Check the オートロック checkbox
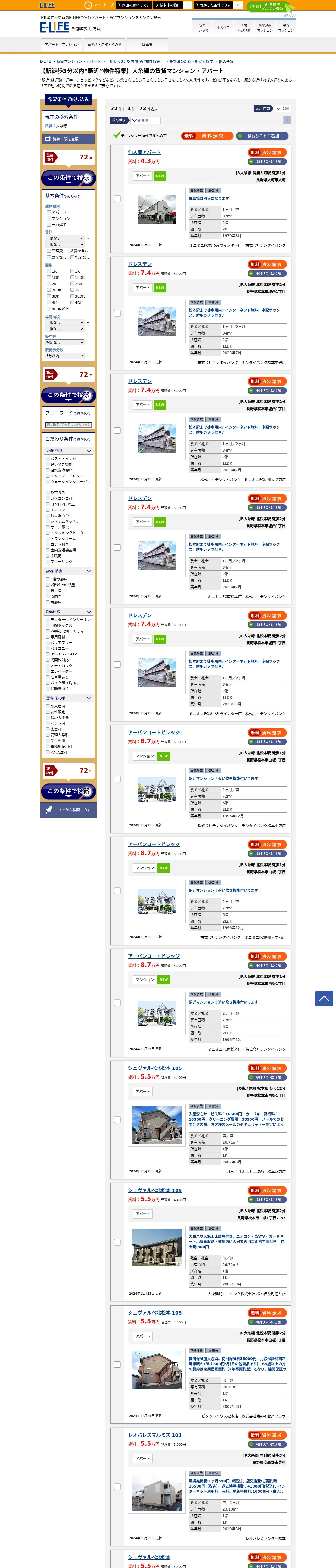Viewport: 336px width, 1568px height. (48, 666)
